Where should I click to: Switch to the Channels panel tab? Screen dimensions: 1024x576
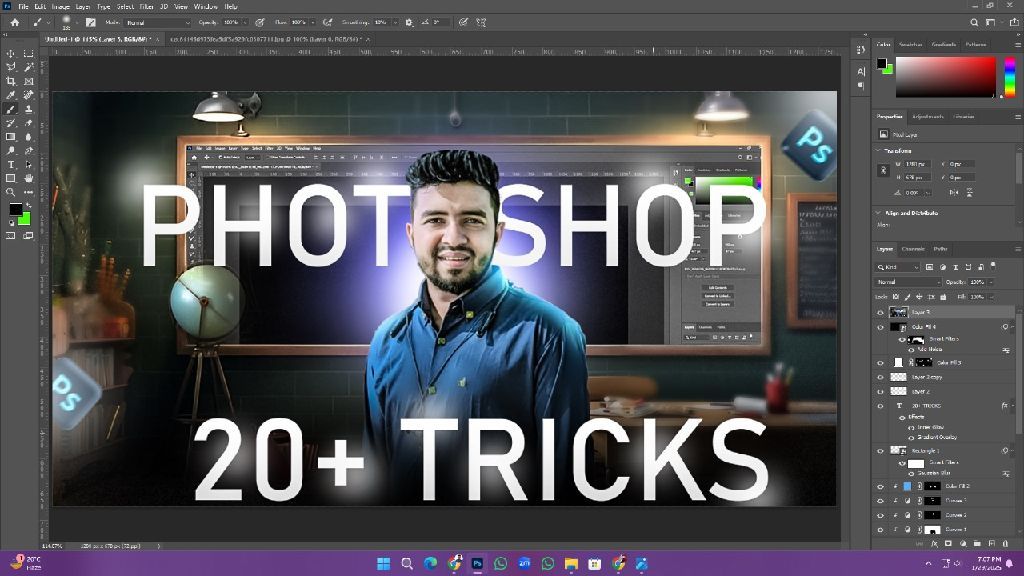click(913, 249)
